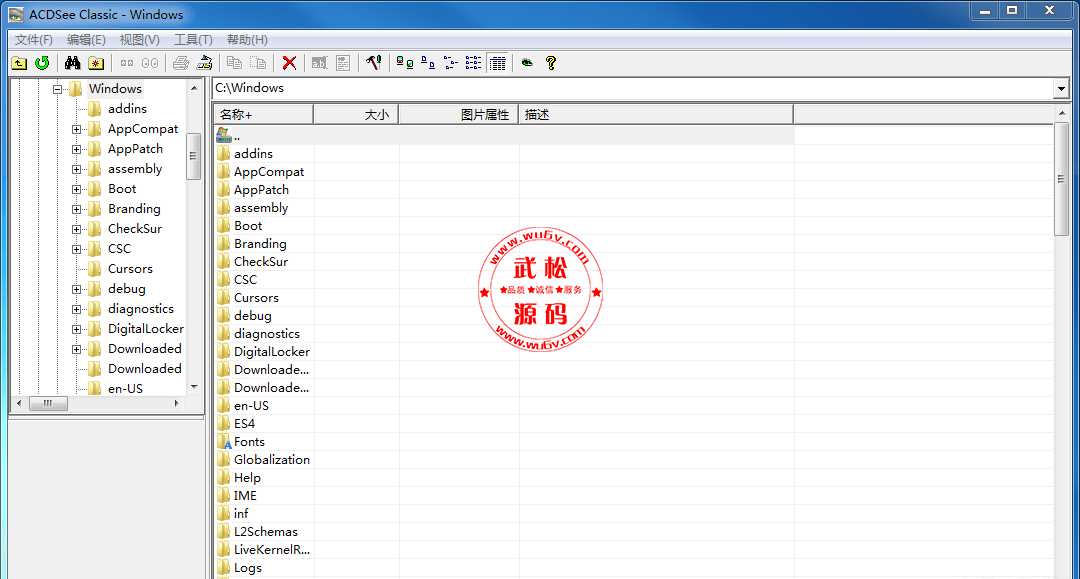
Task: Go up one folder level using toolbar icon
Action: click(19, 63)
